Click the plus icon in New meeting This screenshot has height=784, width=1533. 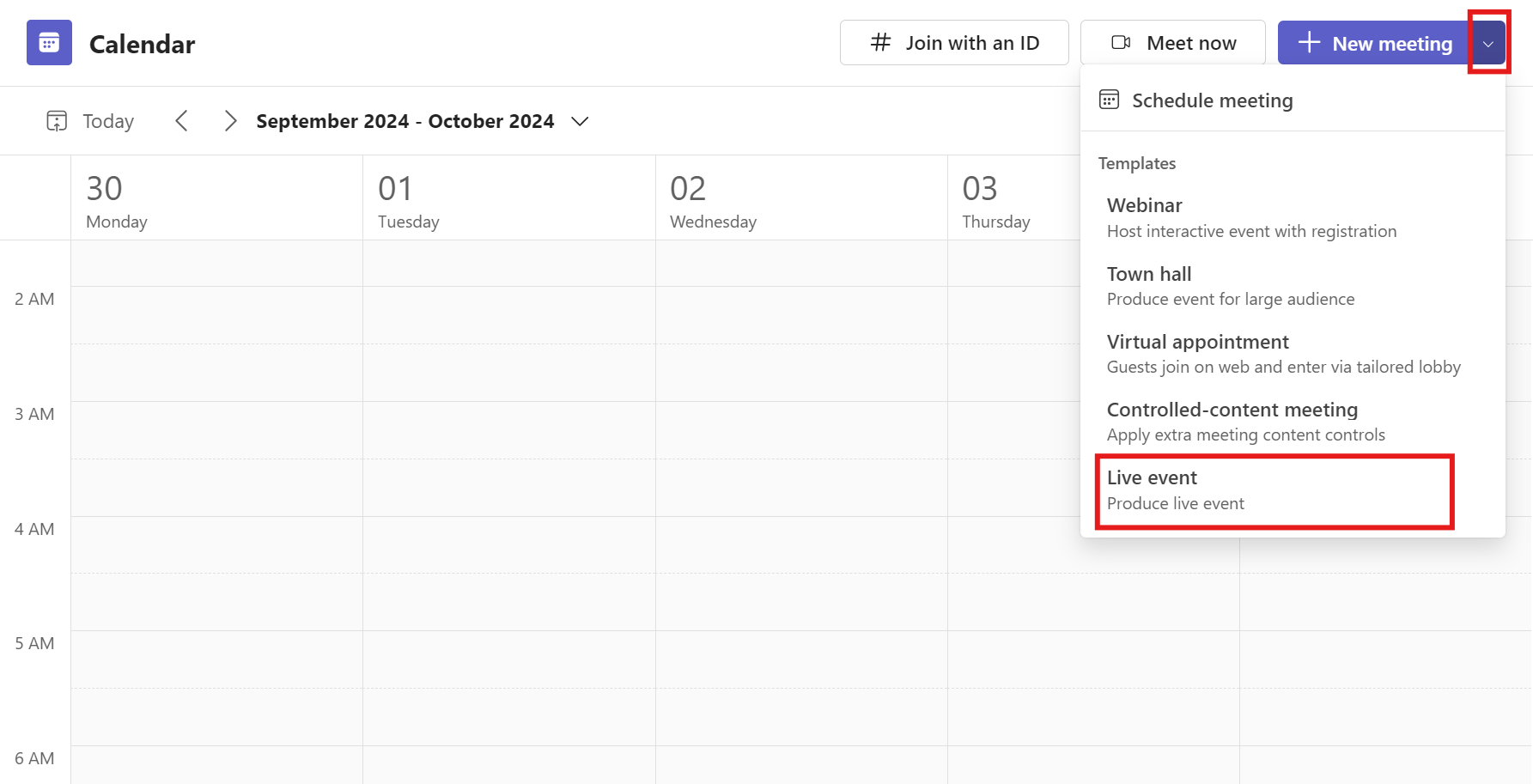pos(1309,42)
